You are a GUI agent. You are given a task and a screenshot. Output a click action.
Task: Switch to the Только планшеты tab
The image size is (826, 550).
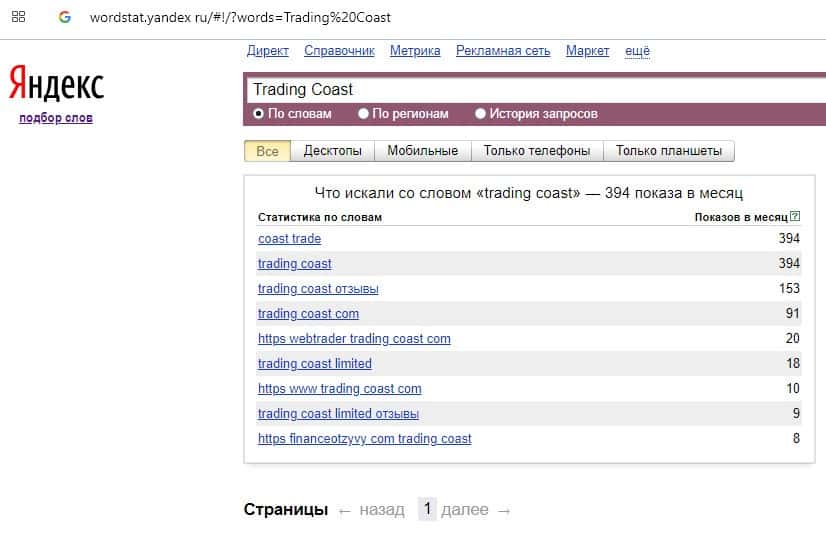pyautogui.click(x=668, y=151)
